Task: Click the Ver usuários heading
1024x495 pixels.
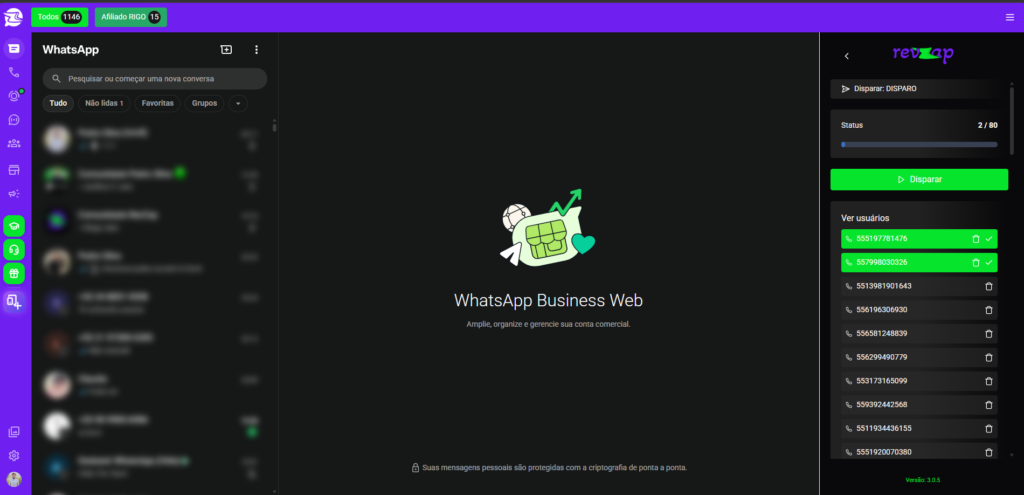Action: (x=865, y=218)
